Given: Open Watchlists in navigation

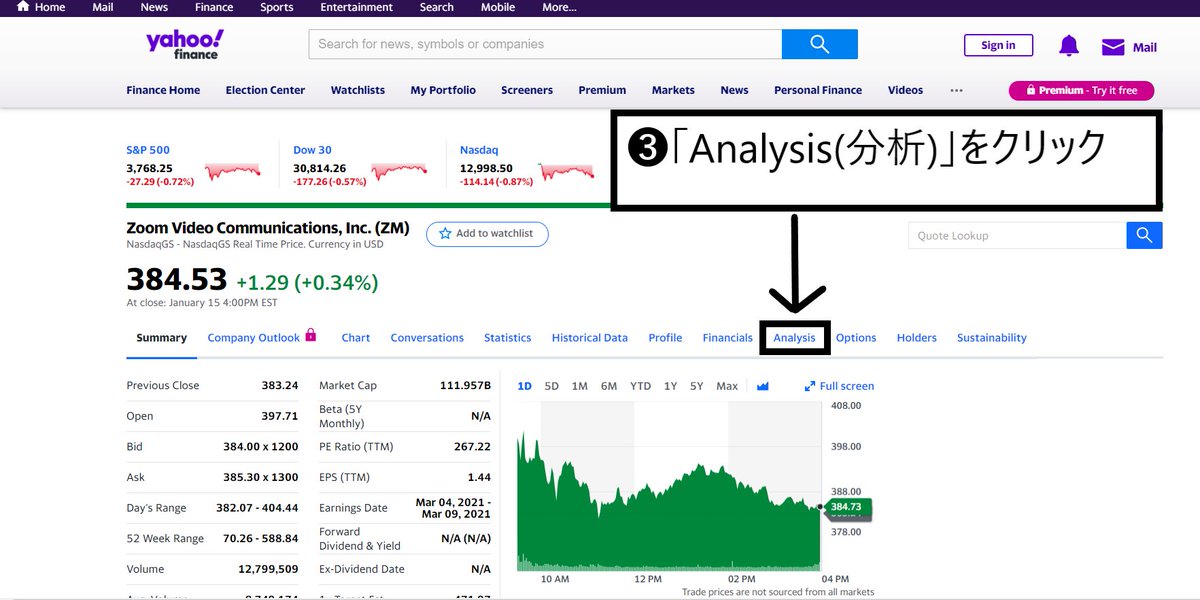Looking at the screenshot, I should pyautogui.click(x=358, y=90).
